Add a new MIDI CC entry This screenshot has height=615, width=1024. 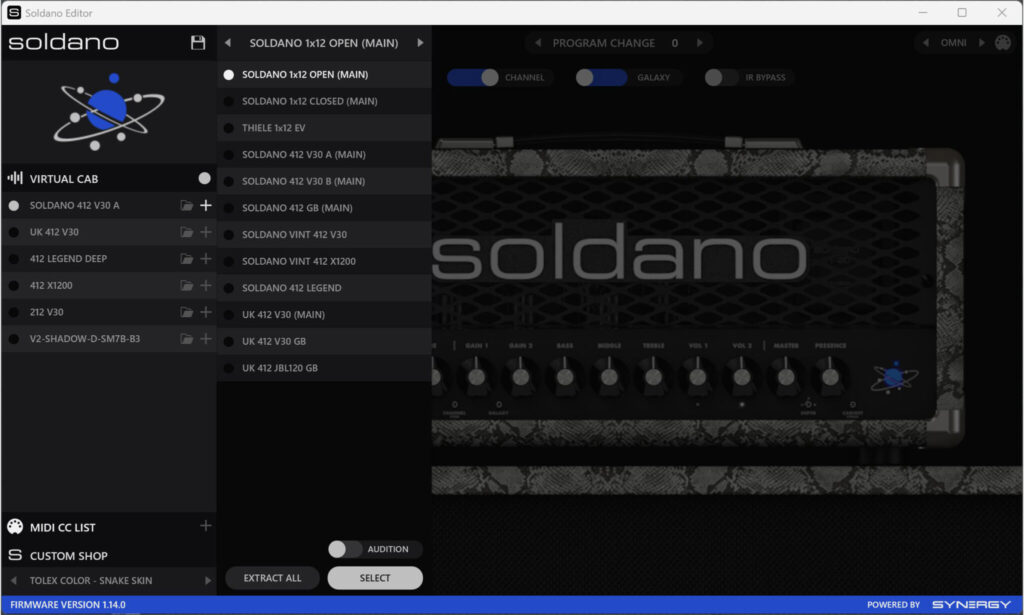206,526
